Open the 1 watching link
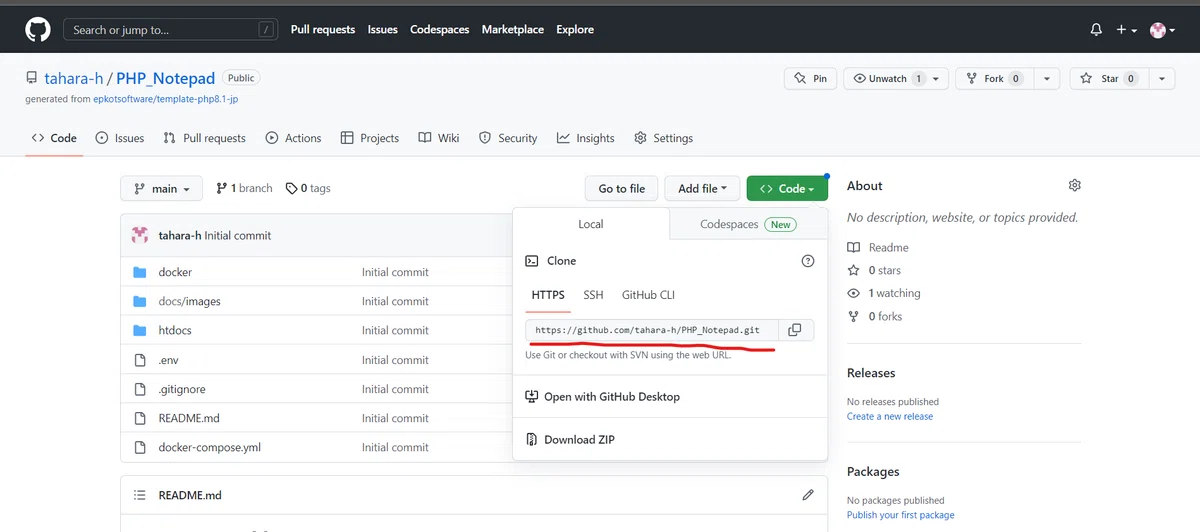 pyautogui.click(x=884, y=293)
